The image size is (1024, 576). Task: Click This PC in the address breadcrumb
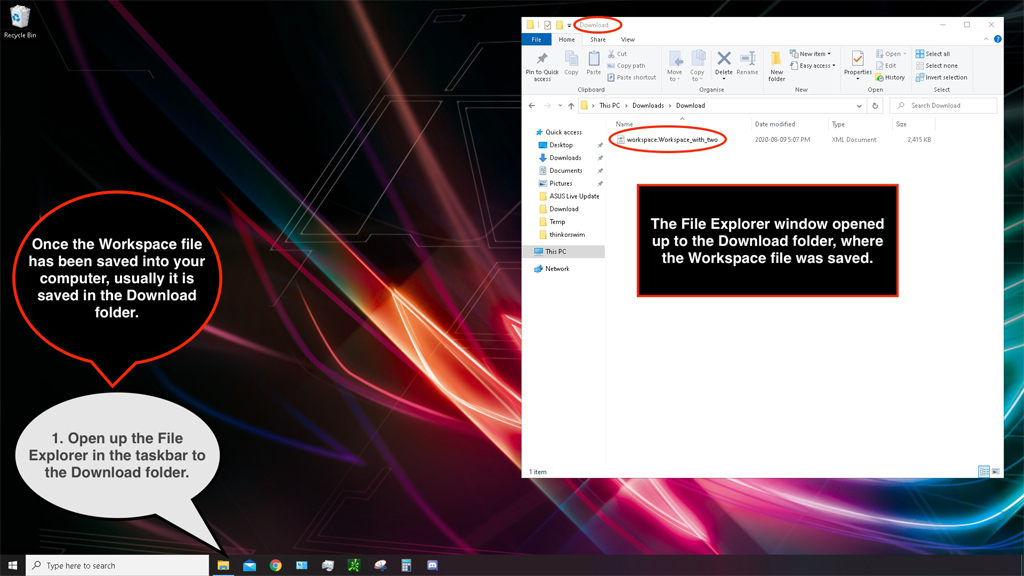point(609,106)
